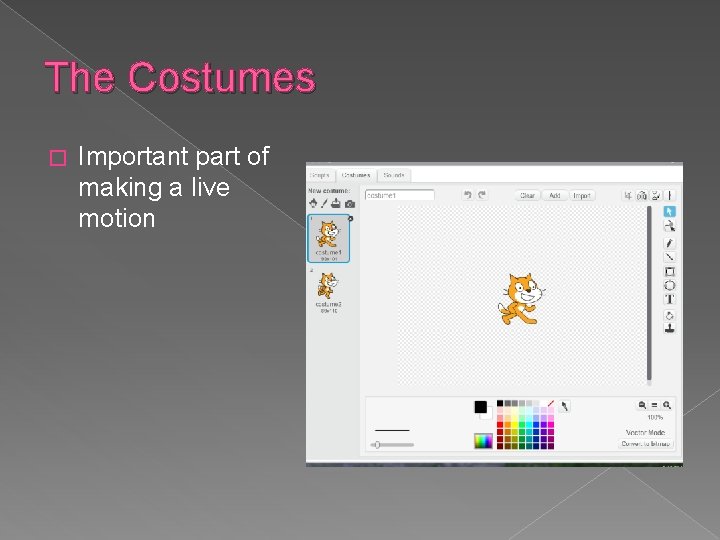
Task: Zoom out the paint canvas
Action: tap(642, 405)
